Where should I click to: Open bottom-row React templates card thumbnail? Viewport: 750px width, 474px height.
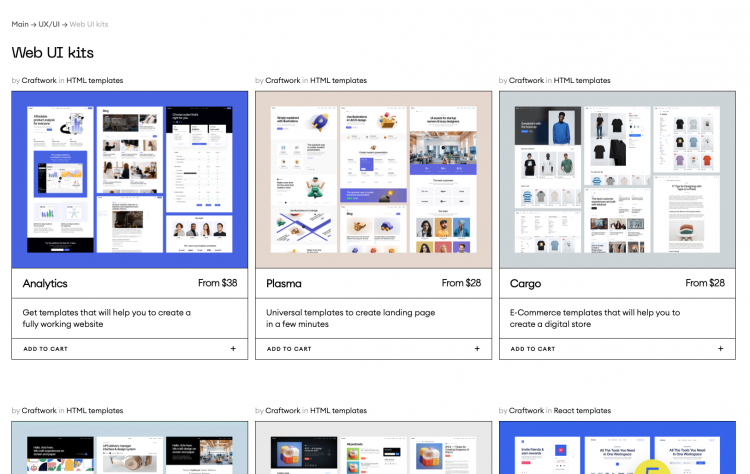617,448
